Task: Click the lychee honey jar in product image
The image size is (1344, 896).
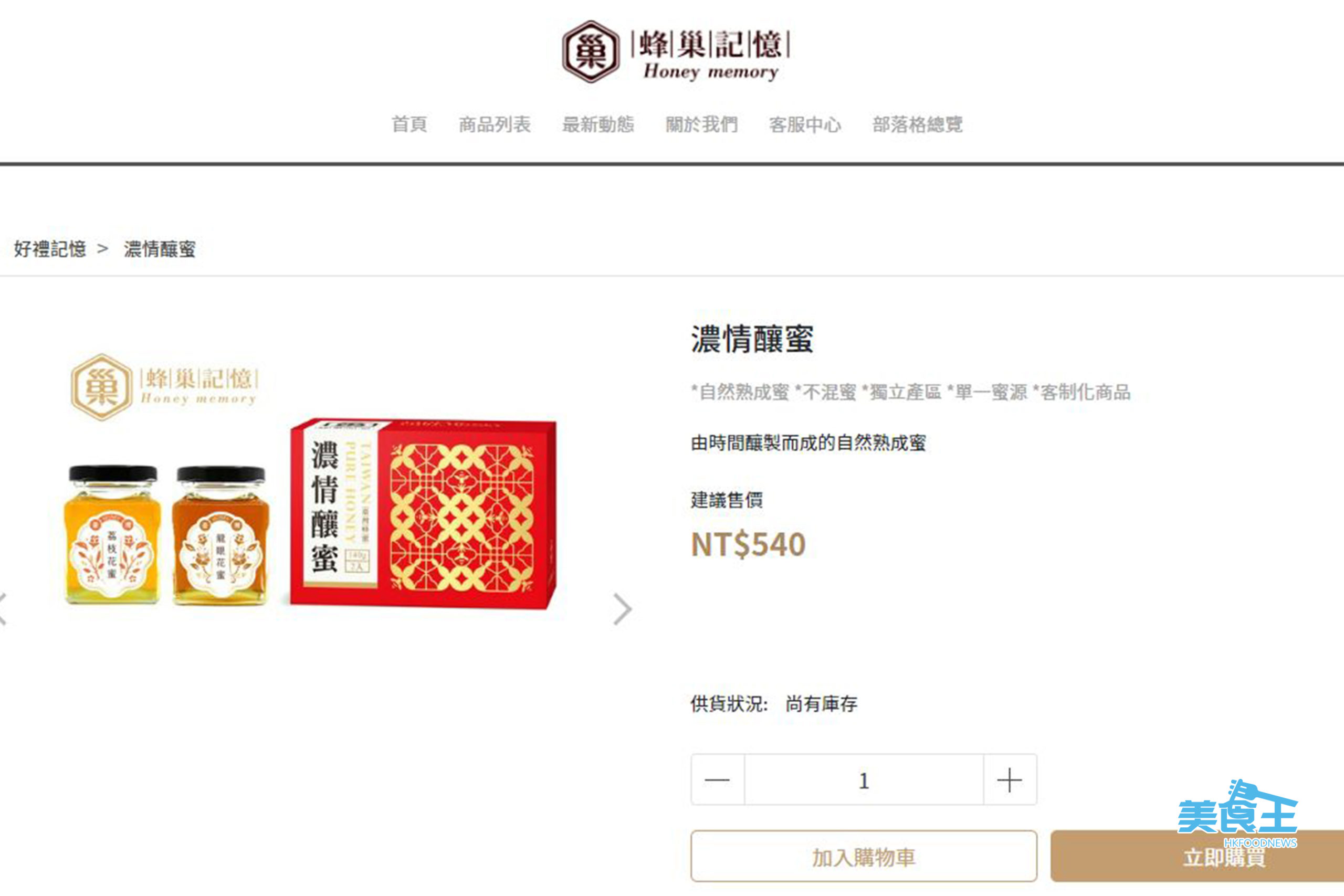Action: pyautogui.click(x=112, y=534)
